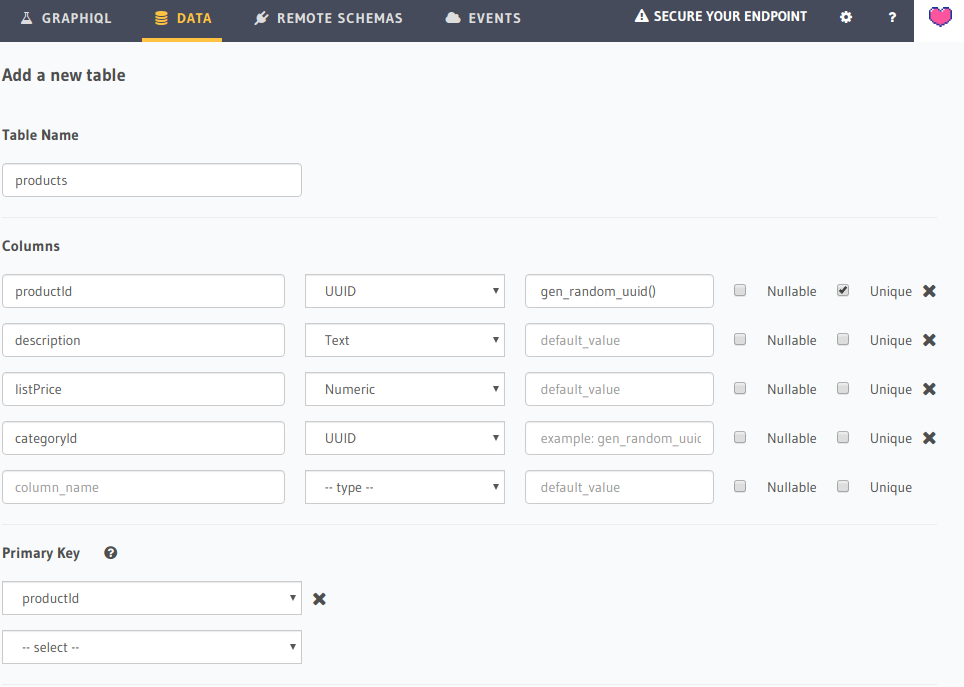This screenshot has width=964, height=687.
Task: Remove the listPrice column with X icon
Action: [x=929, y=389]
